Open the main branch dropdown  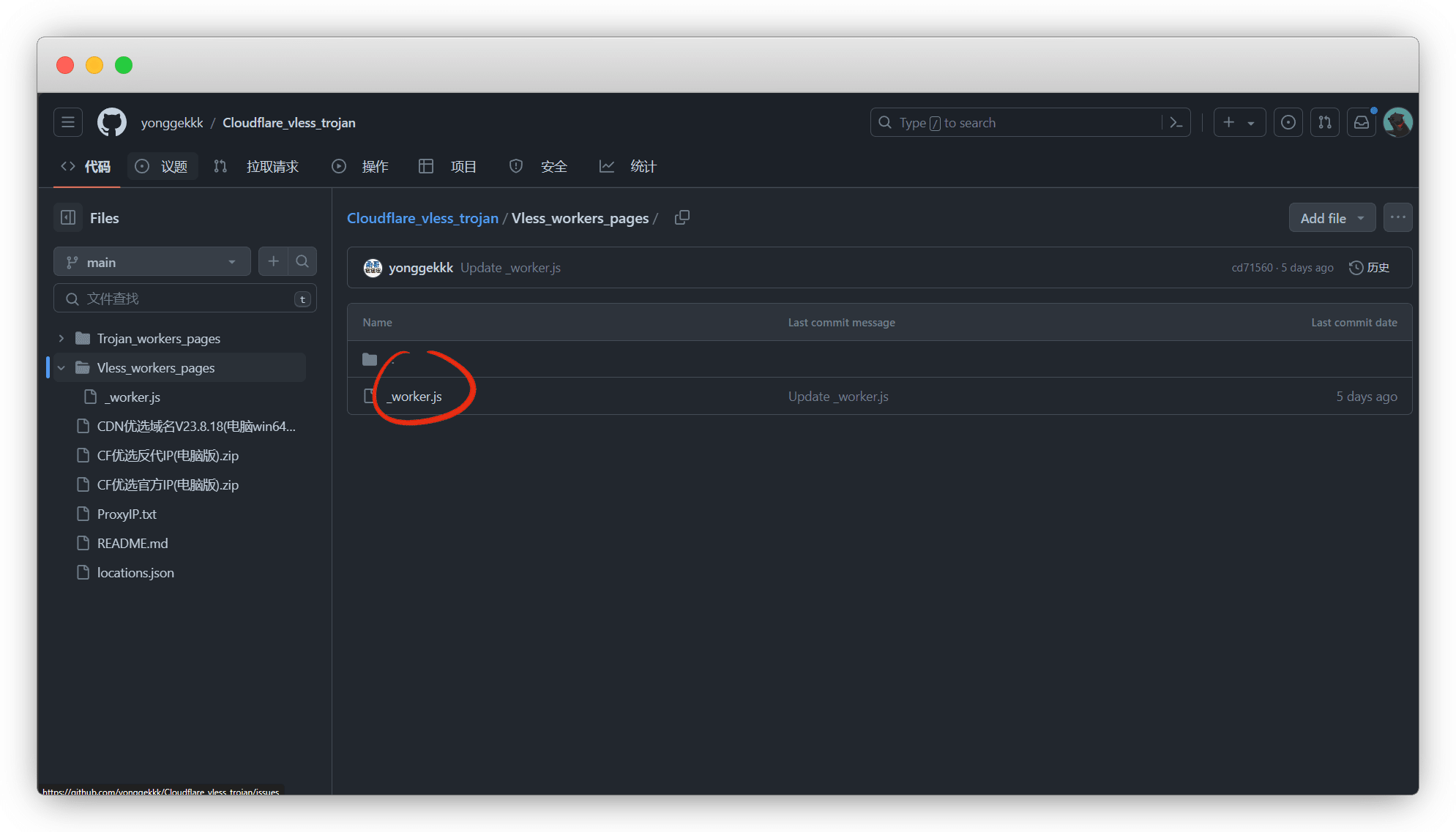pos(152,262)
